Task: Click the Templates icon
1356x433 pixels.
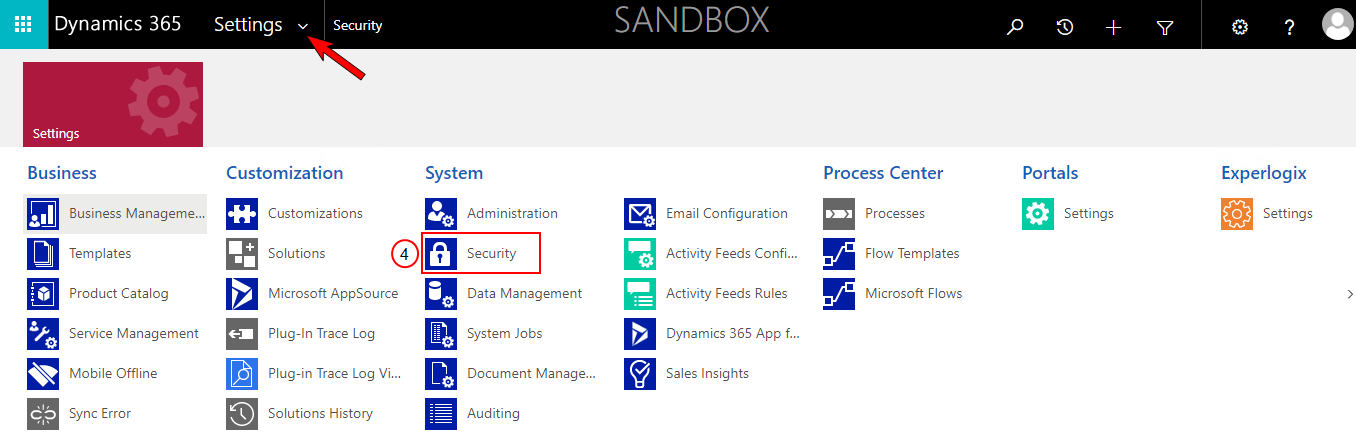Action: [x=43, y=254]
